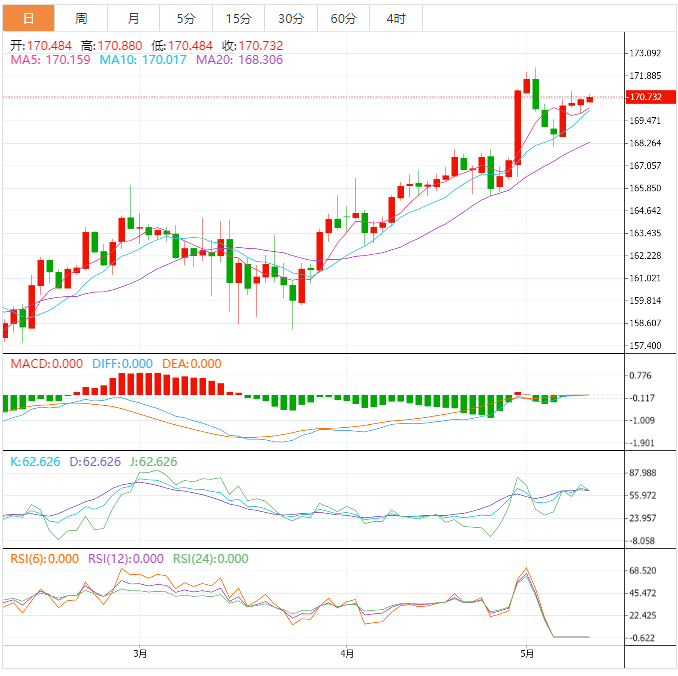Click the MACD: 0.000 legend label
The width and height of the screenshot is (678, 676).
(x=46, y=364)
